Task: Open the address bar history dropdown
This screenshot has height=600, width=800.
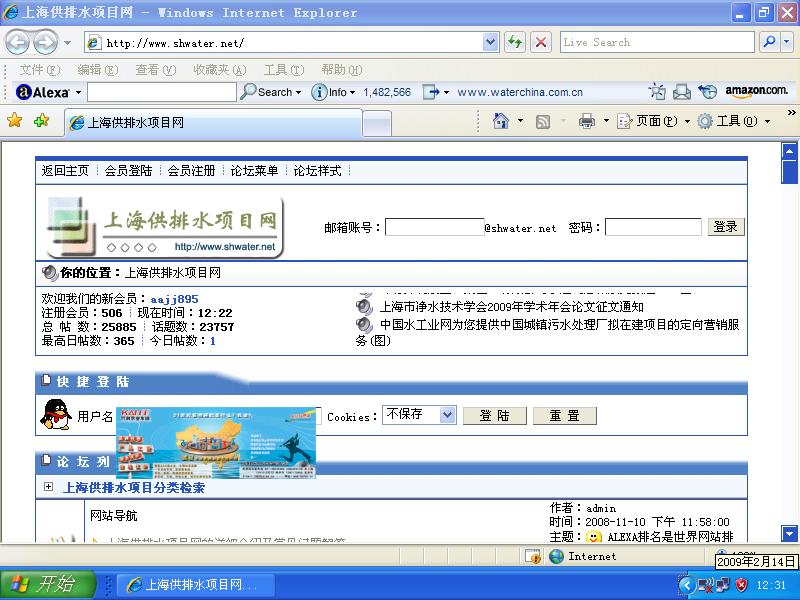Action: point(489,42)
